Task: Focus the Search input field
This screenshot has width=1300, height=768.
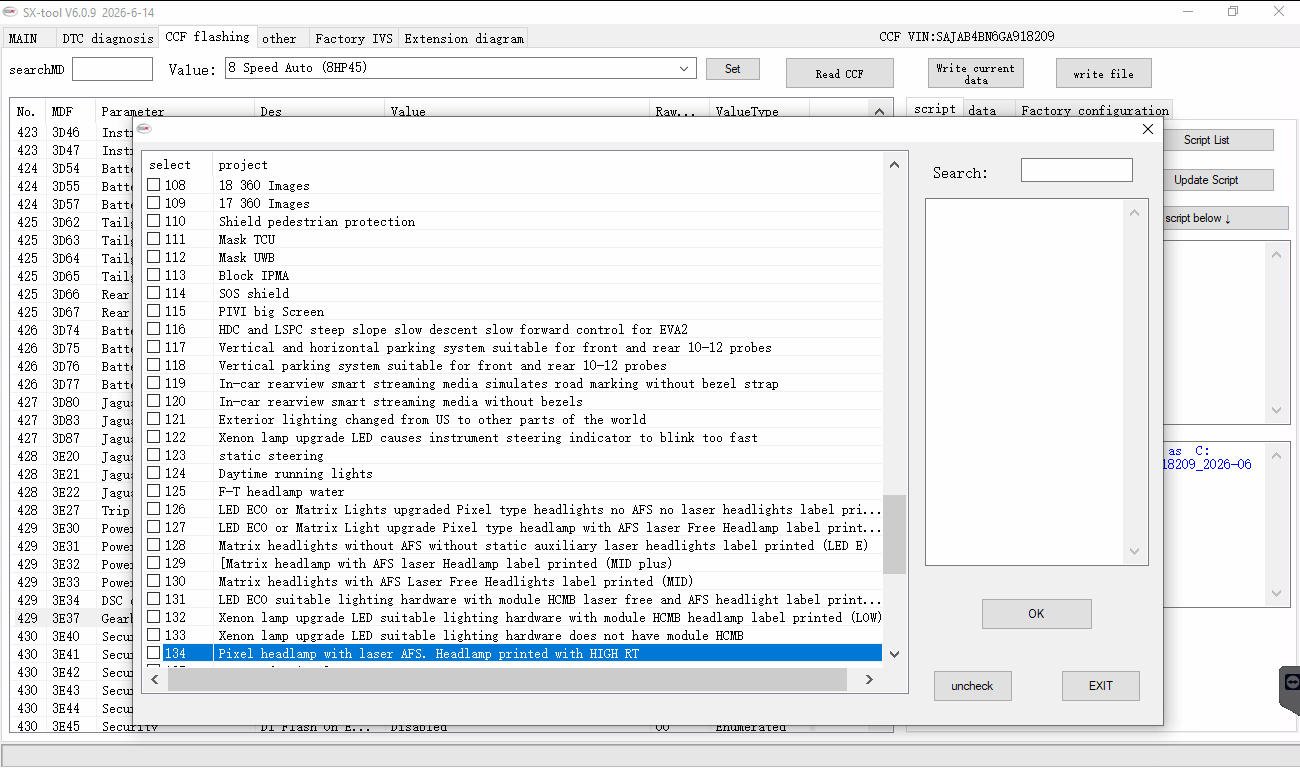Action: tap(1076, 170)
